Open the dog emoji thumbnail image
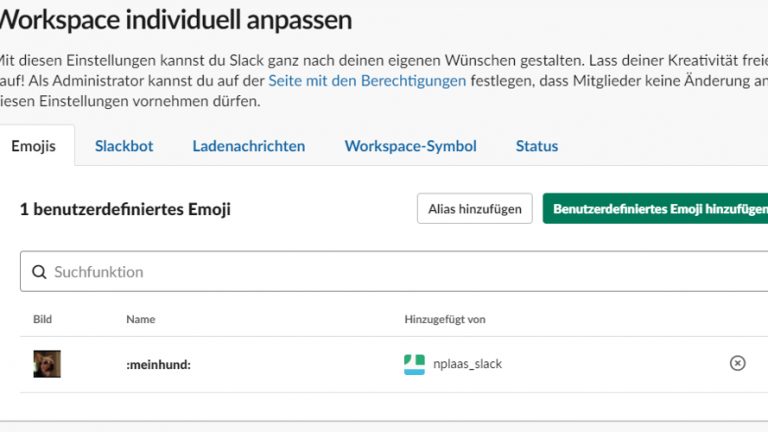 47,364
